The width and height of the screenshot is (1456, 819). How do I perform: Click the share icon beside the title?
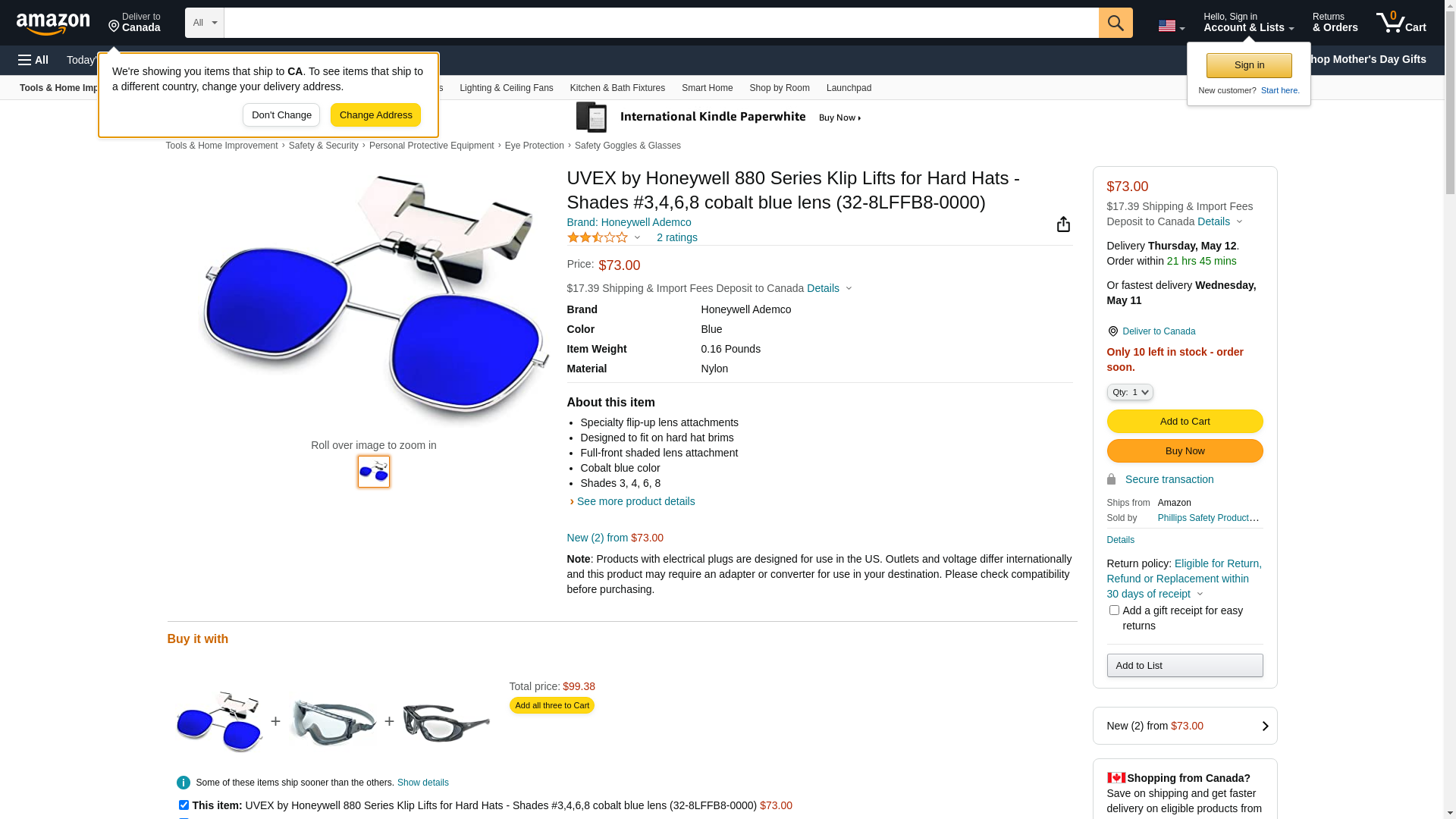point(1063,224)
